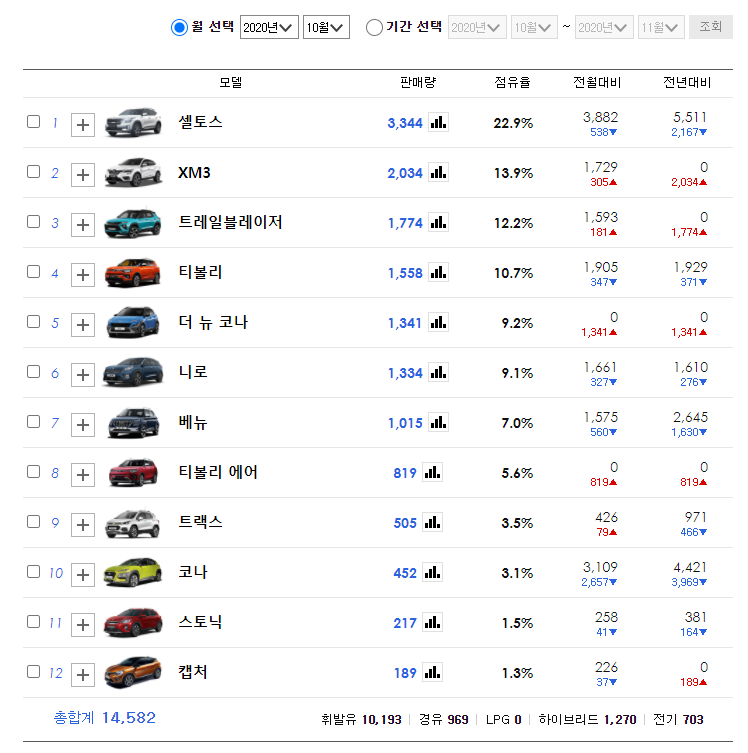Click the 셀토스 car thumbnail
Screen dimensions: 748x753
(133, 122)
